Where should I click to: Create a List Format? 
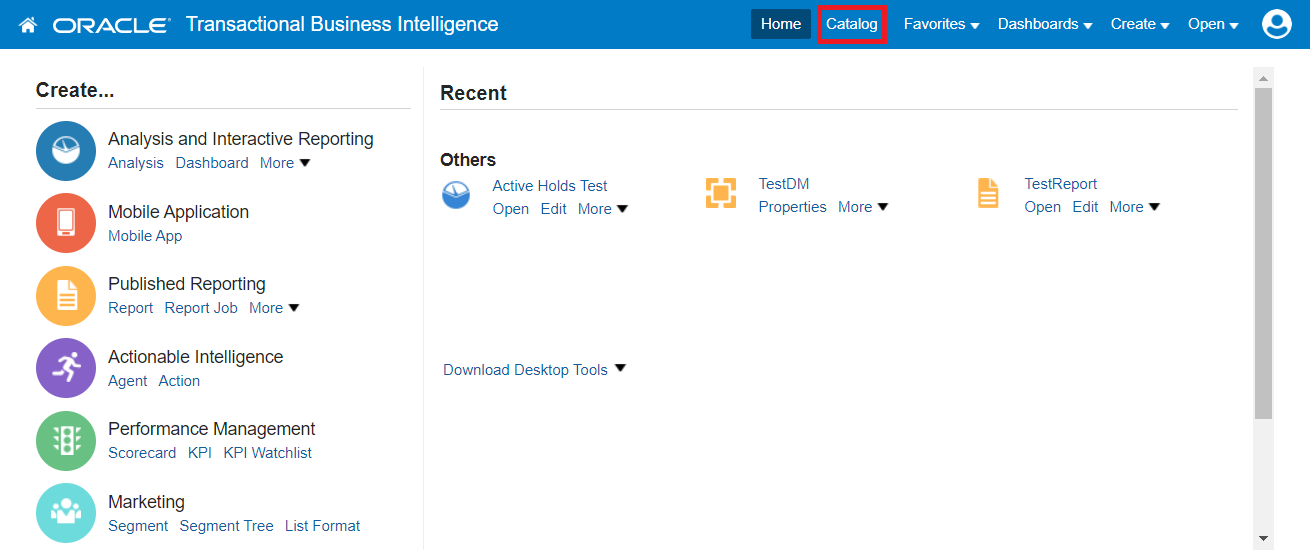pyautogui.click(x=322, y=526)
